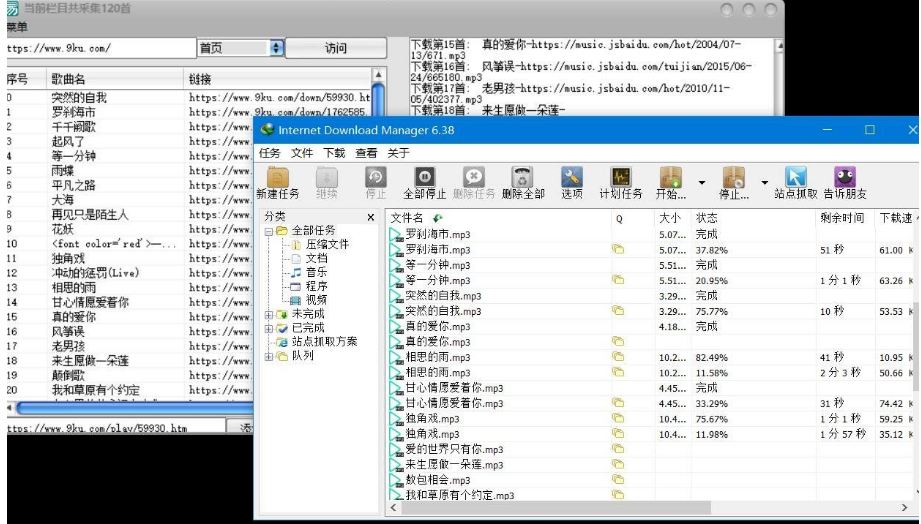Select 我和草原有个约定.mp3 in download list

[651, 495]
